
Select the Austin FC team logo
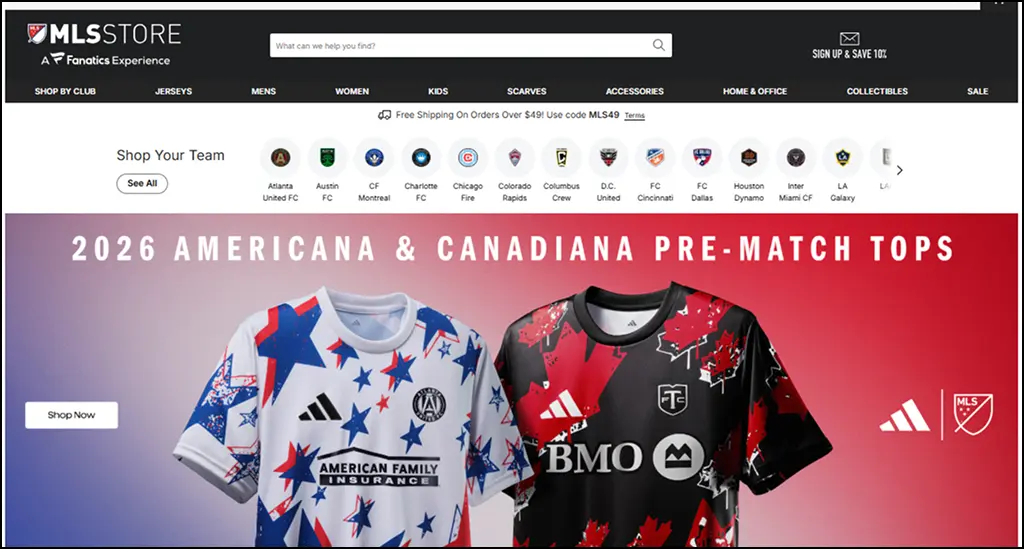327,157
